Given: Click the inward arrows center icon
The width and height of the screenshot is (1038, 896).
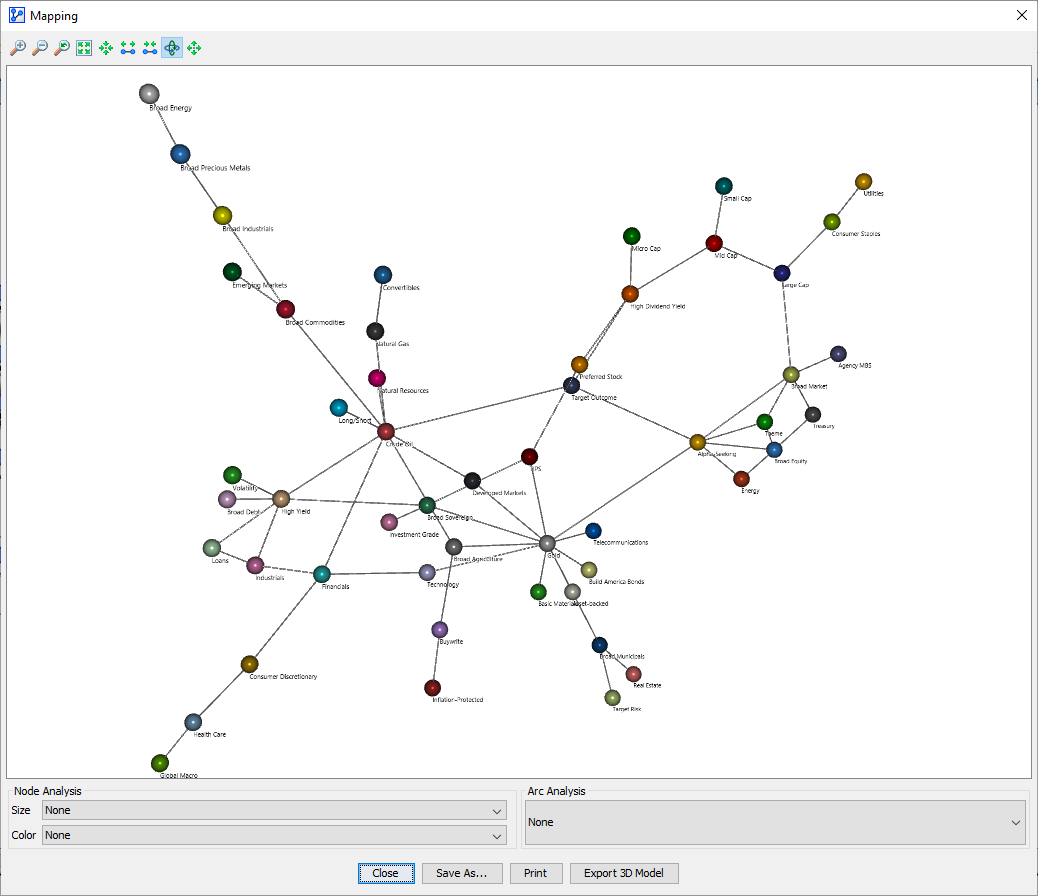Looking at the screenshot, I should (106, 48).
